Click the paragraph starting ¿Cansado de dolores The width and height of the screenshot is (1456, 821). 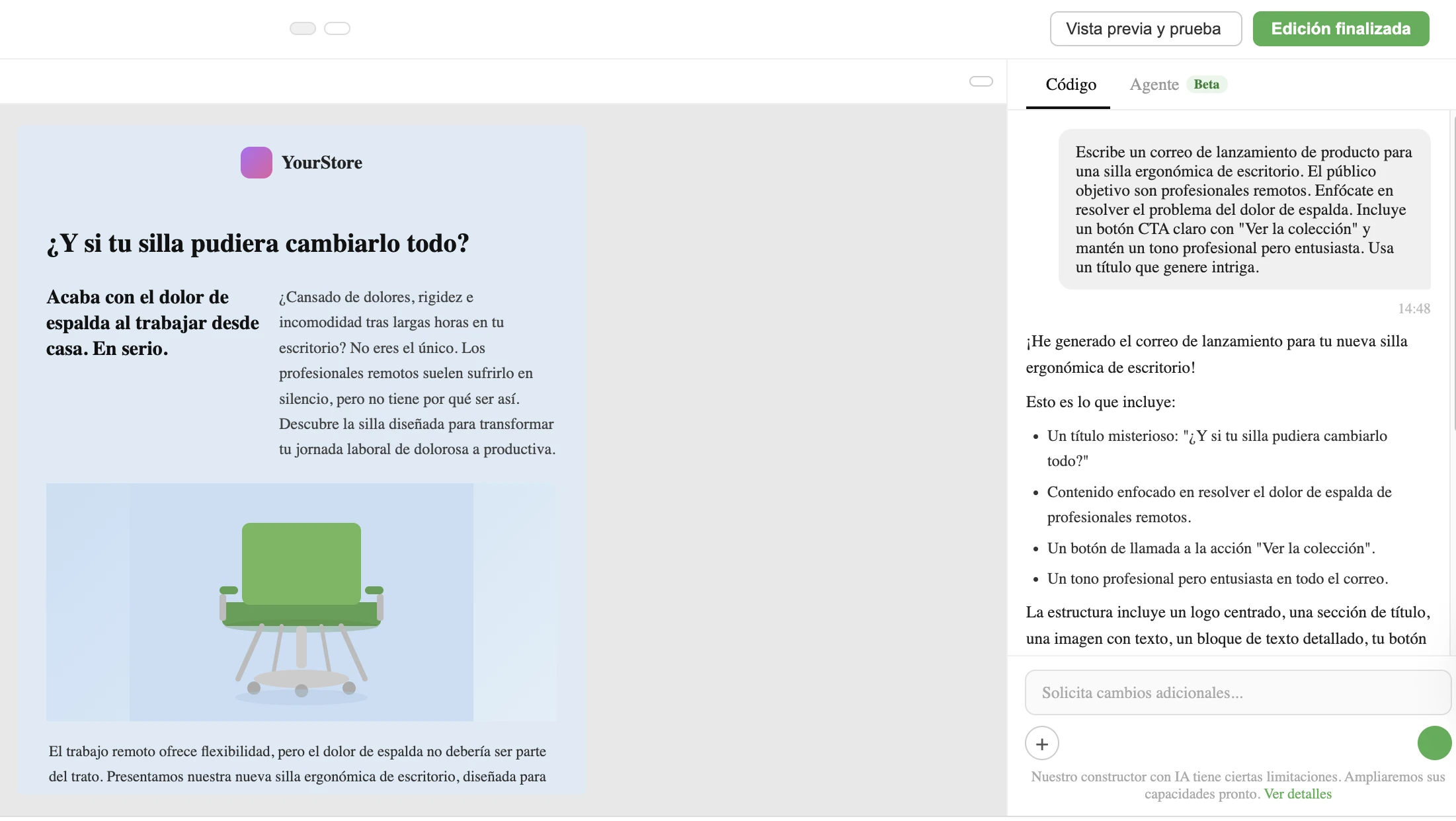coord(417,373)
